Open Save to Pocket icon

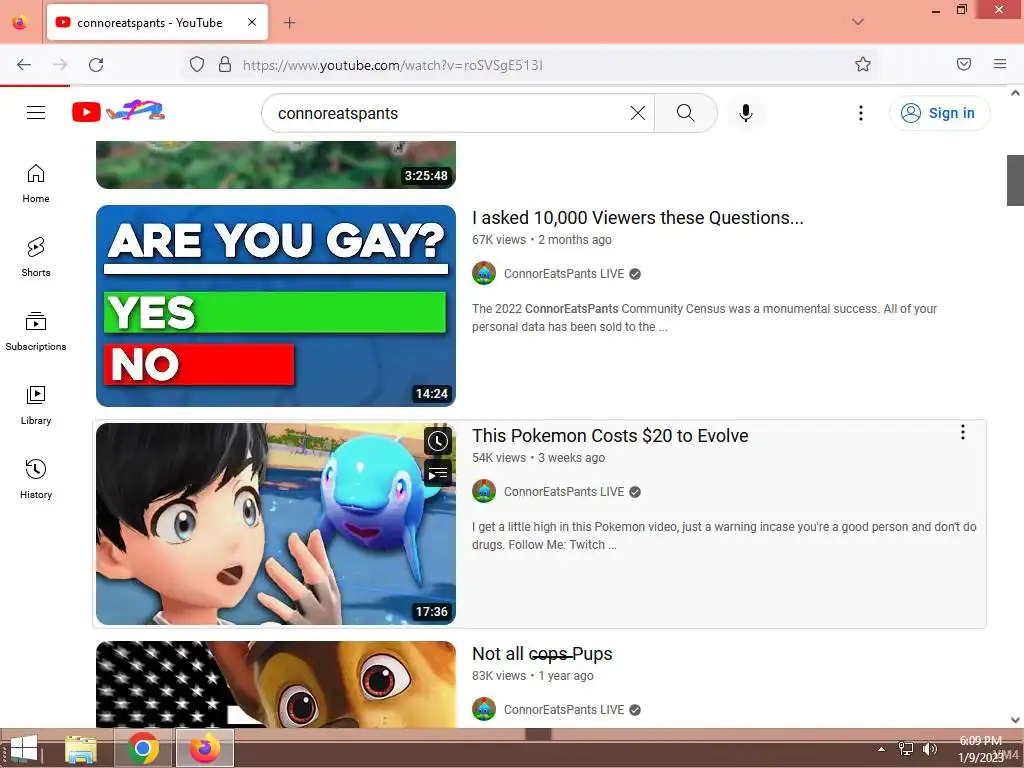(964, 64)
